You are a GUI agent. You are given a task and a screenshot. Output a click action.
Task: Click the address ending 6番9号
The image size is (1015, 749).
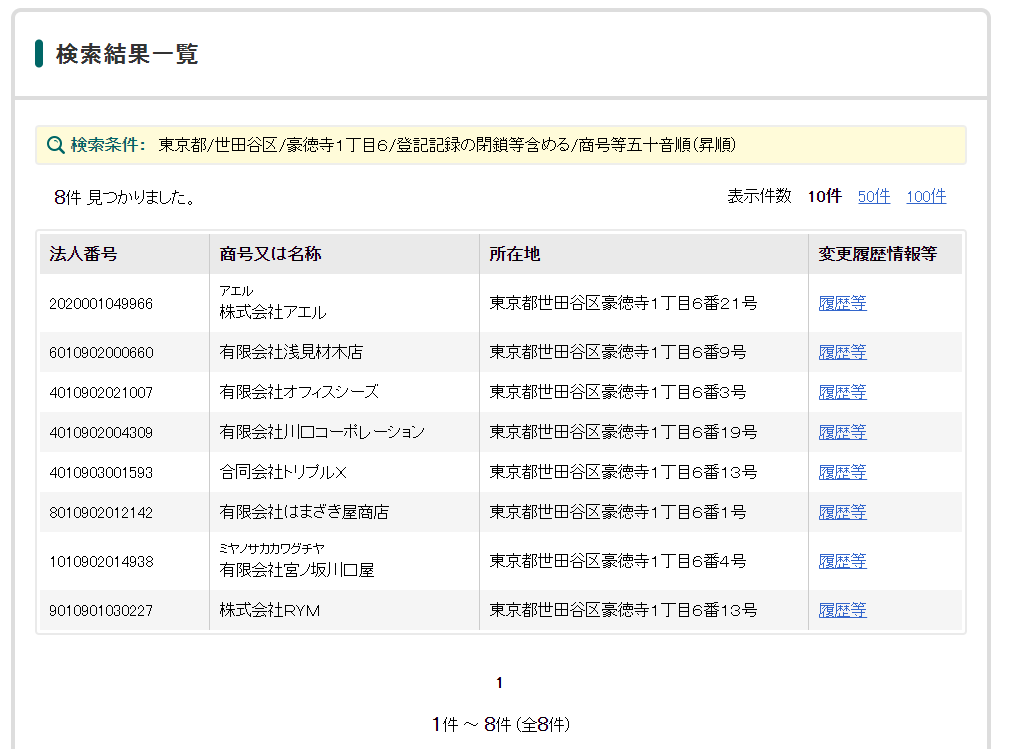click(x=618, y=352)
